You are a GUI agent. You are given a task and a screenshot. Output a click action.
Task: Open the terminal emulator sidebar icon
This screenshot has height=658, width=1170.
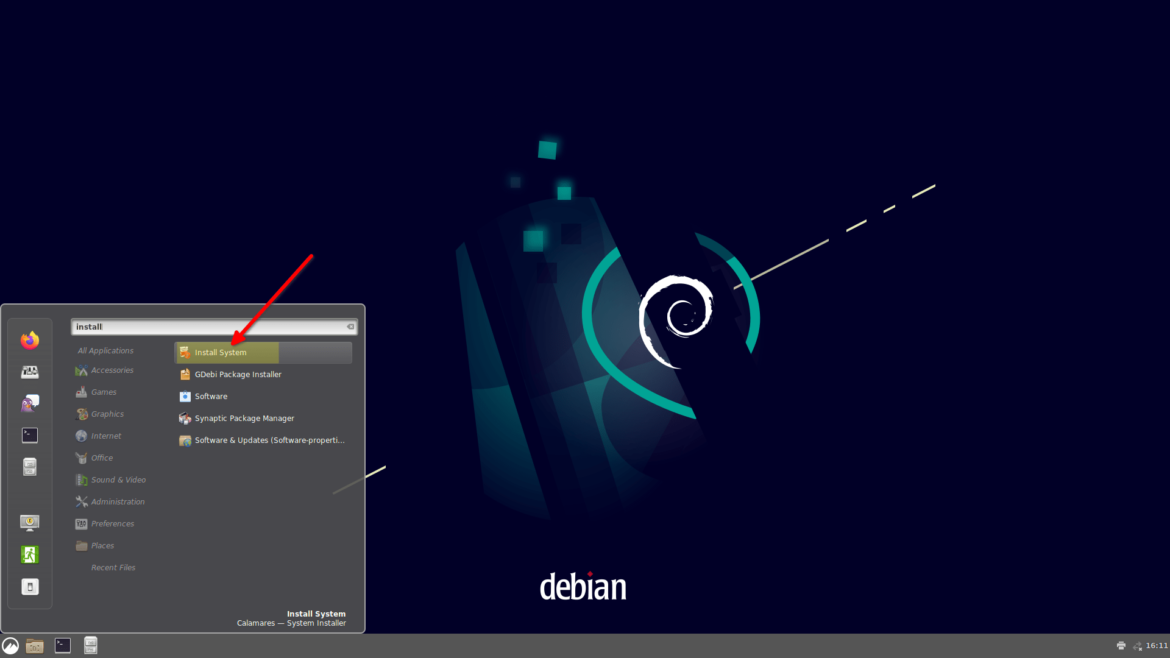29,434
